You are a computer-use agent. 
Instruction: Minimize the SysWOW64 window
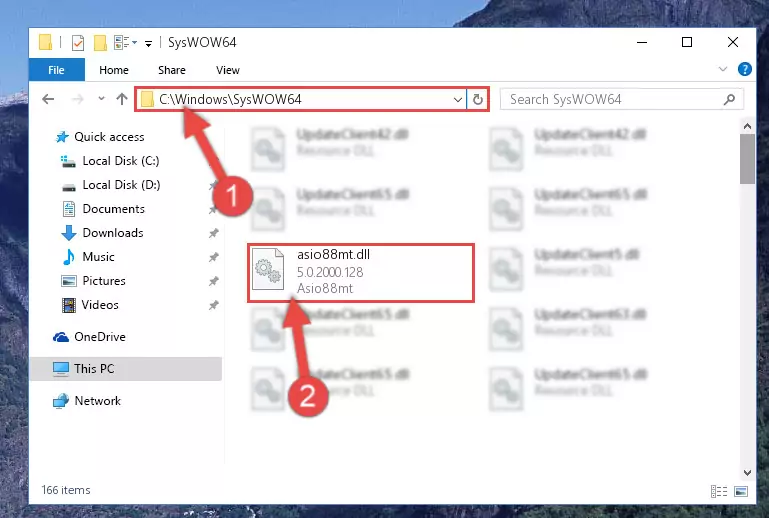coord(641,42)
